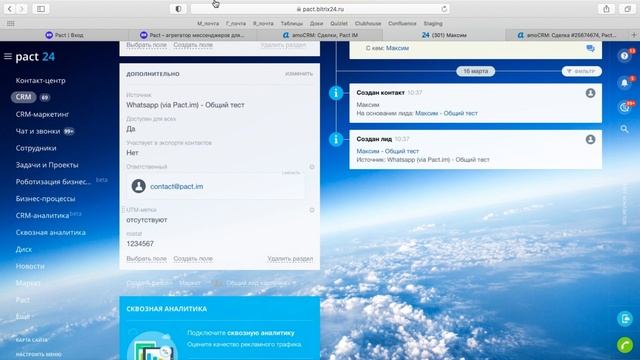Click the info icon beside Создан контакт
640x360 pixels.
pyautogui.click(x=336, y=93)
